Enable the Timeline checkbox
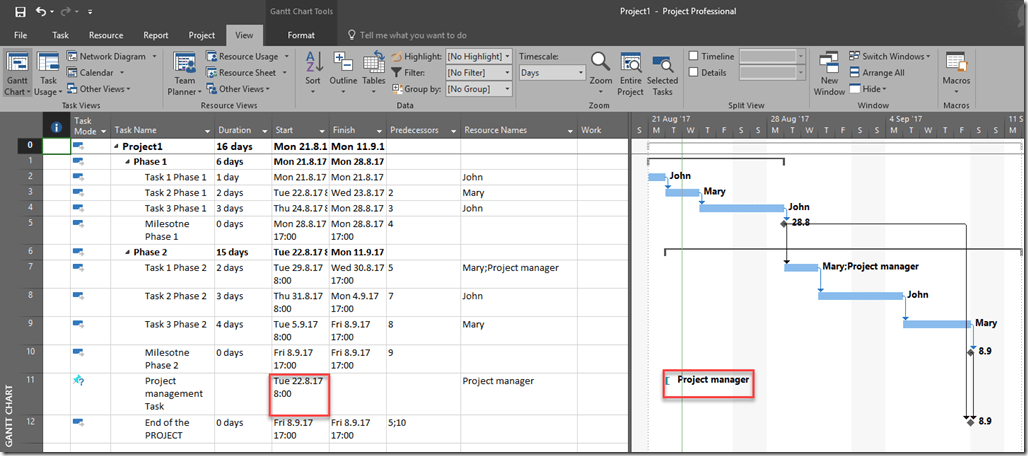This screenshot has width=1028, height=456. tap(694, 57)
